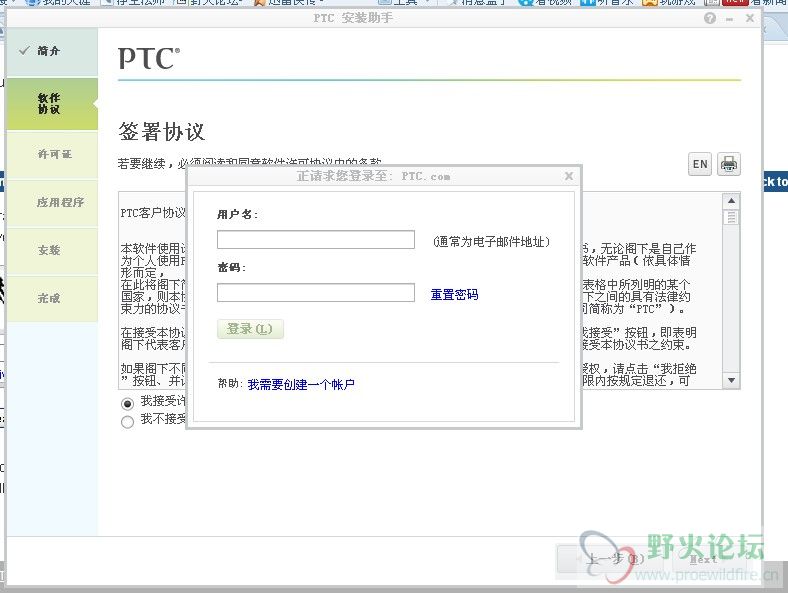Click the 密码 label
Viewport: 788px width, 593px height.
tap(231, 267)
